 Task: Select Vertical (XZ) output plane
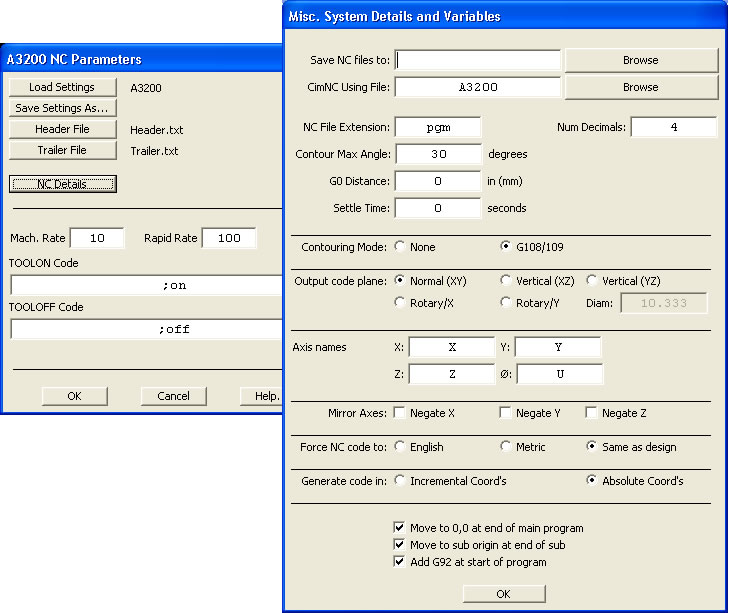(537, 281)
